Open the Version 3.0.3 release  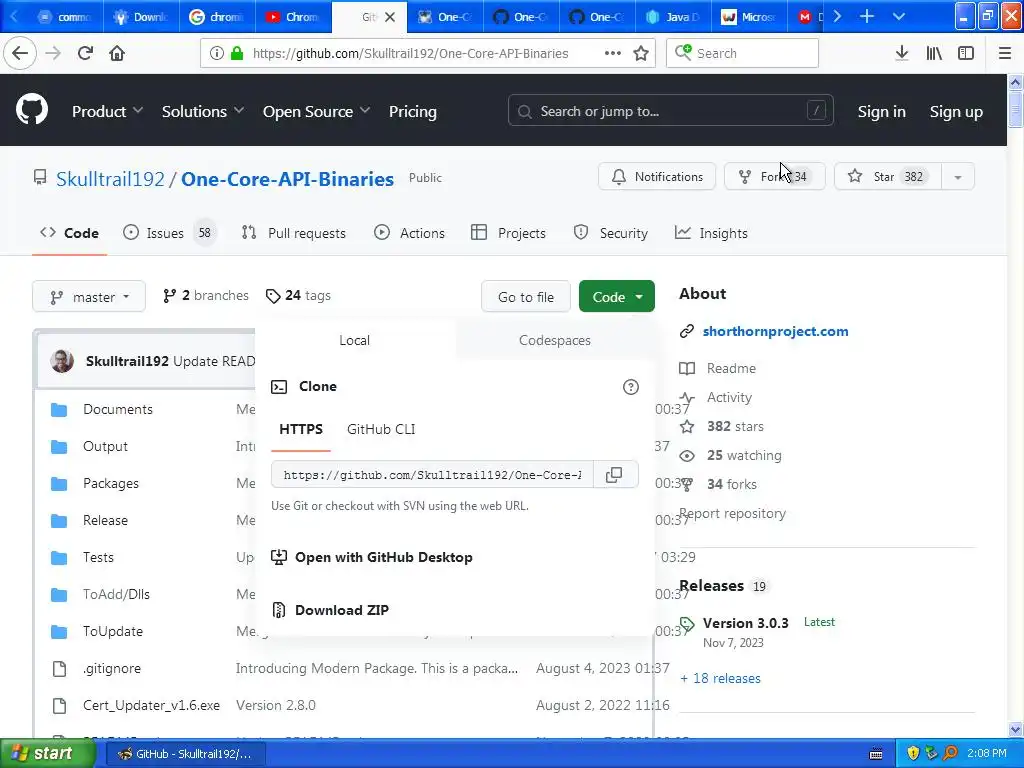click(x=745, y=623)
